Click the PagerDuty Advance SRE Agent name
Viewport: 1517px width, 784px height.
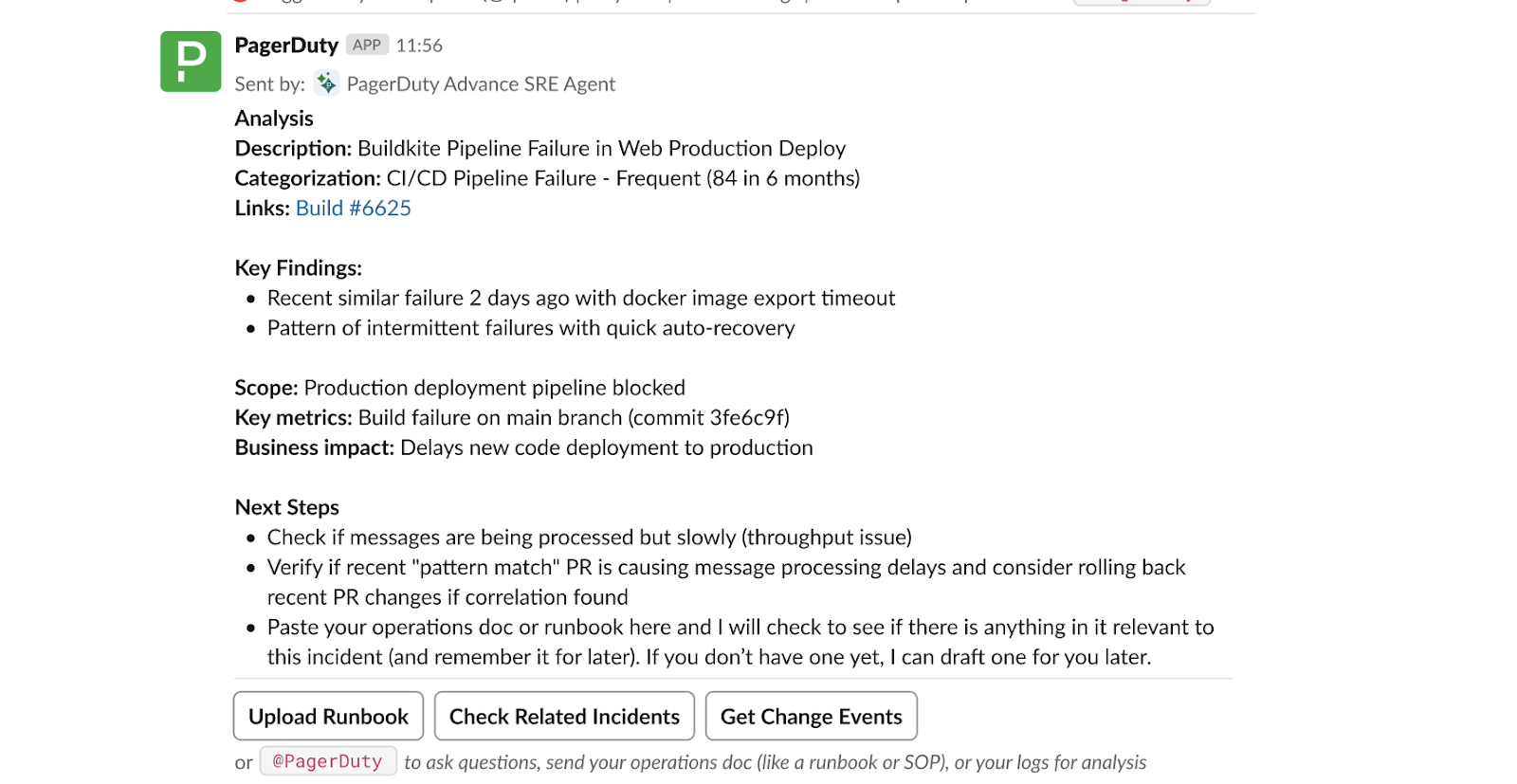480,83
